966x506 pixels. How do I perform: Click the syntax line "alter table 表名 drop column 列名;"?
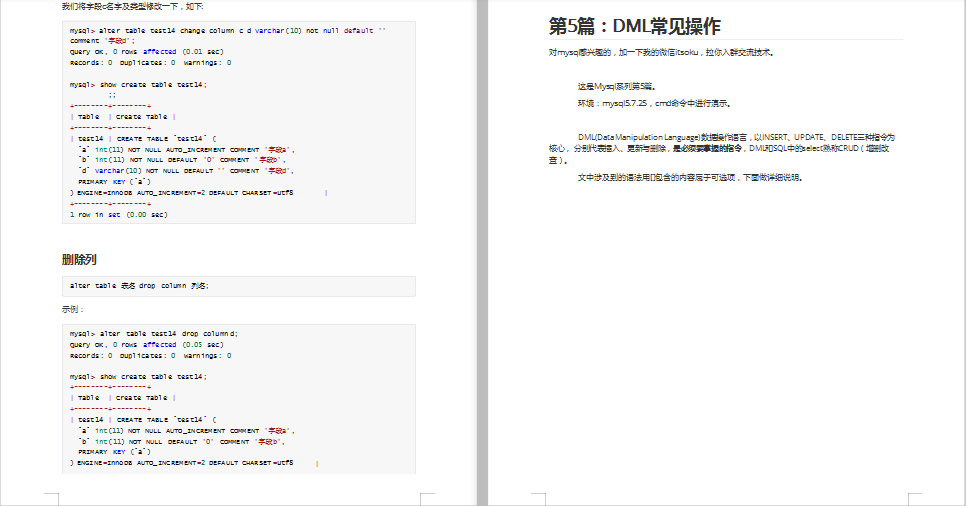coord(139,286)
